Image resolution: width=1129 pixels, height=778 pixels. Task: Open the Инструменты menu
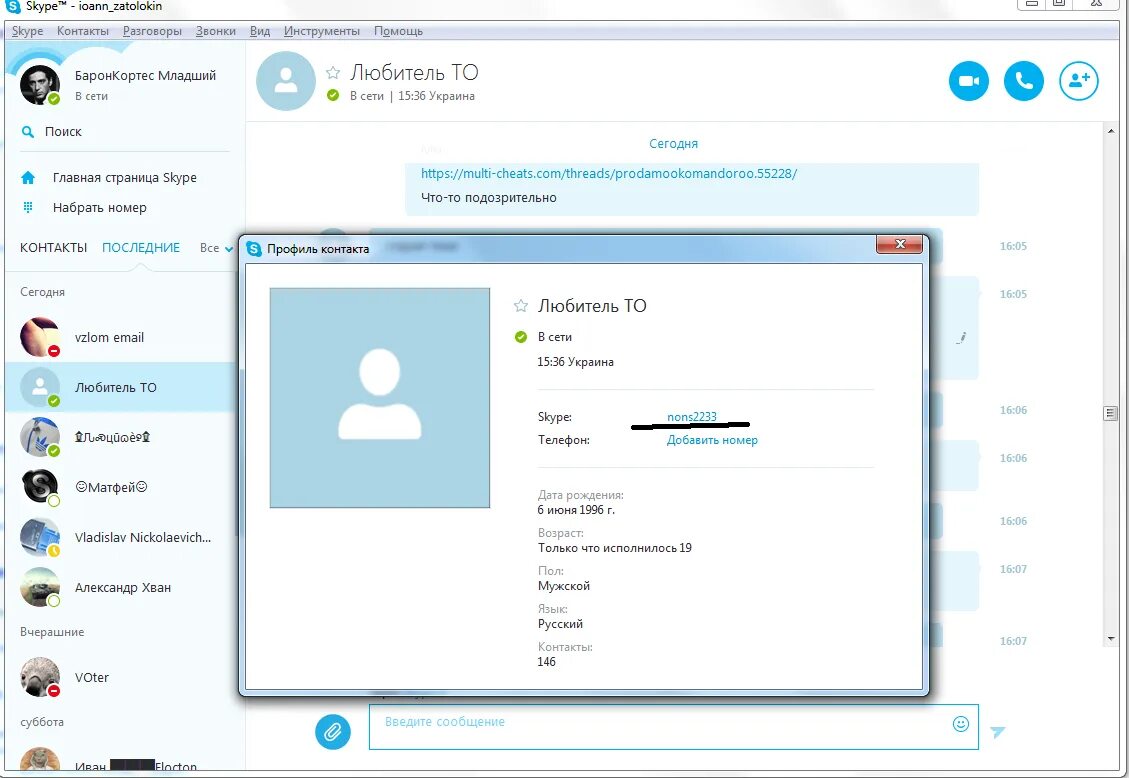pyautogui.click(x=322, y=31)
